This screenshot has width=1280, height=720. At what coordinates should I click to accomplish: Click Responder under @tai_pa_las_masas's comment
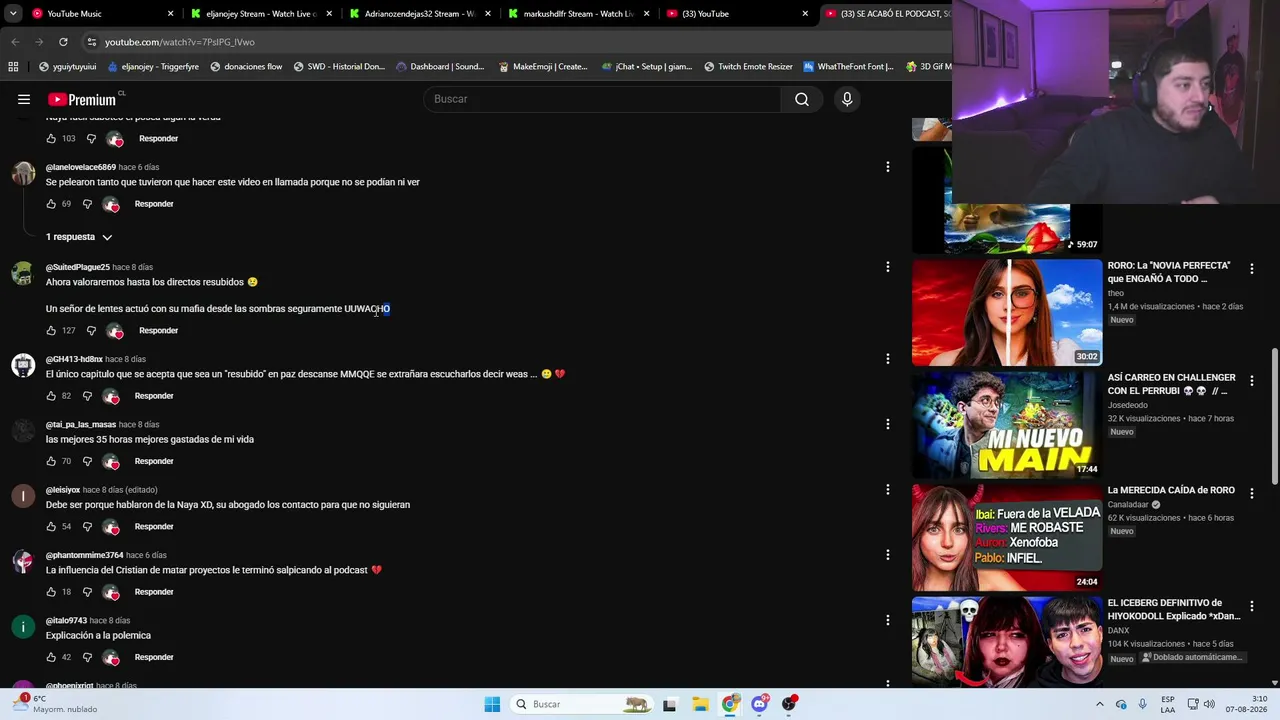pyautogui.click(x=154, y=461)
